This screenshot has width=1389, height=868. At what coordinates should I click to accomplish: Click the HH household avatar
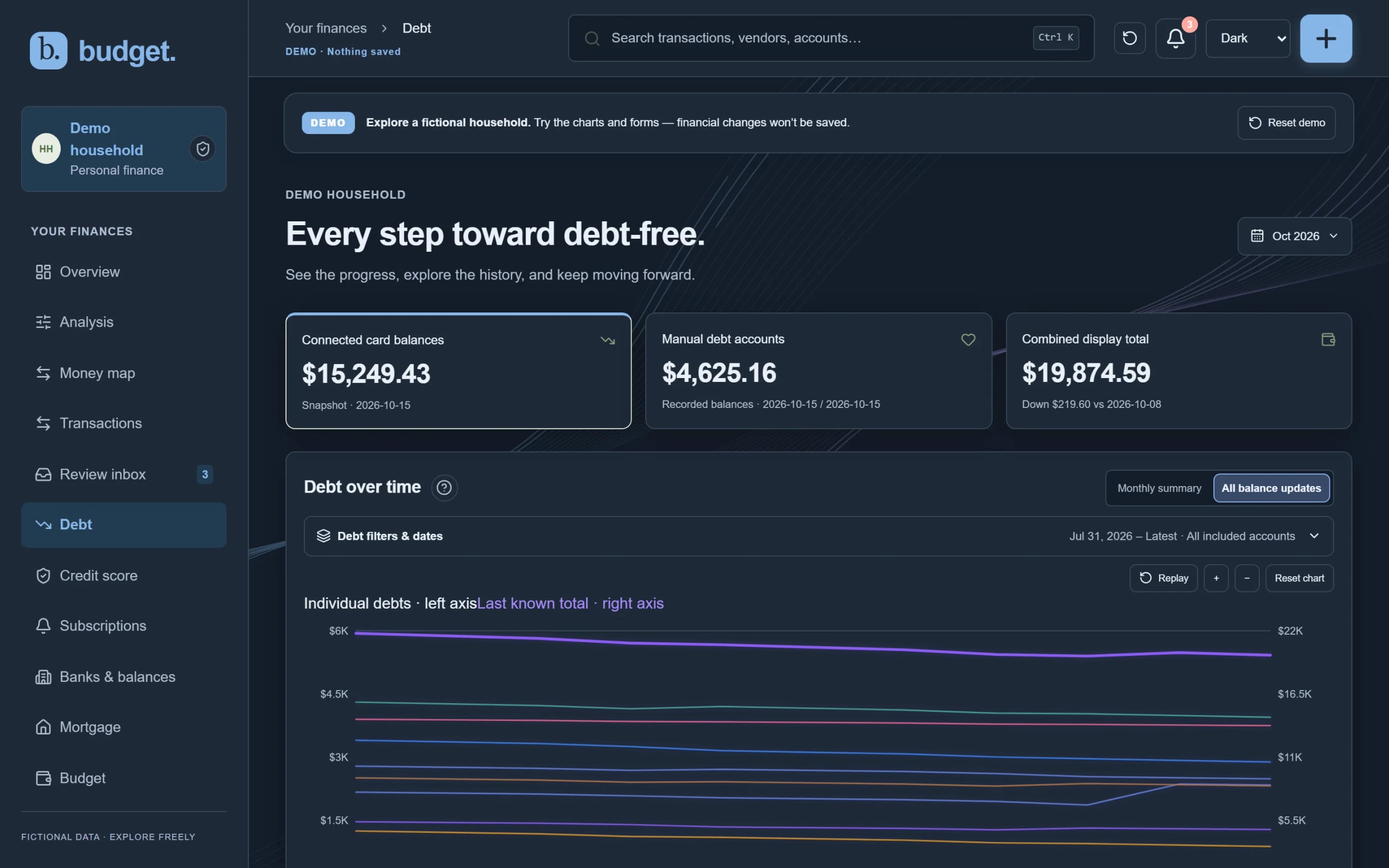point(46,149)
